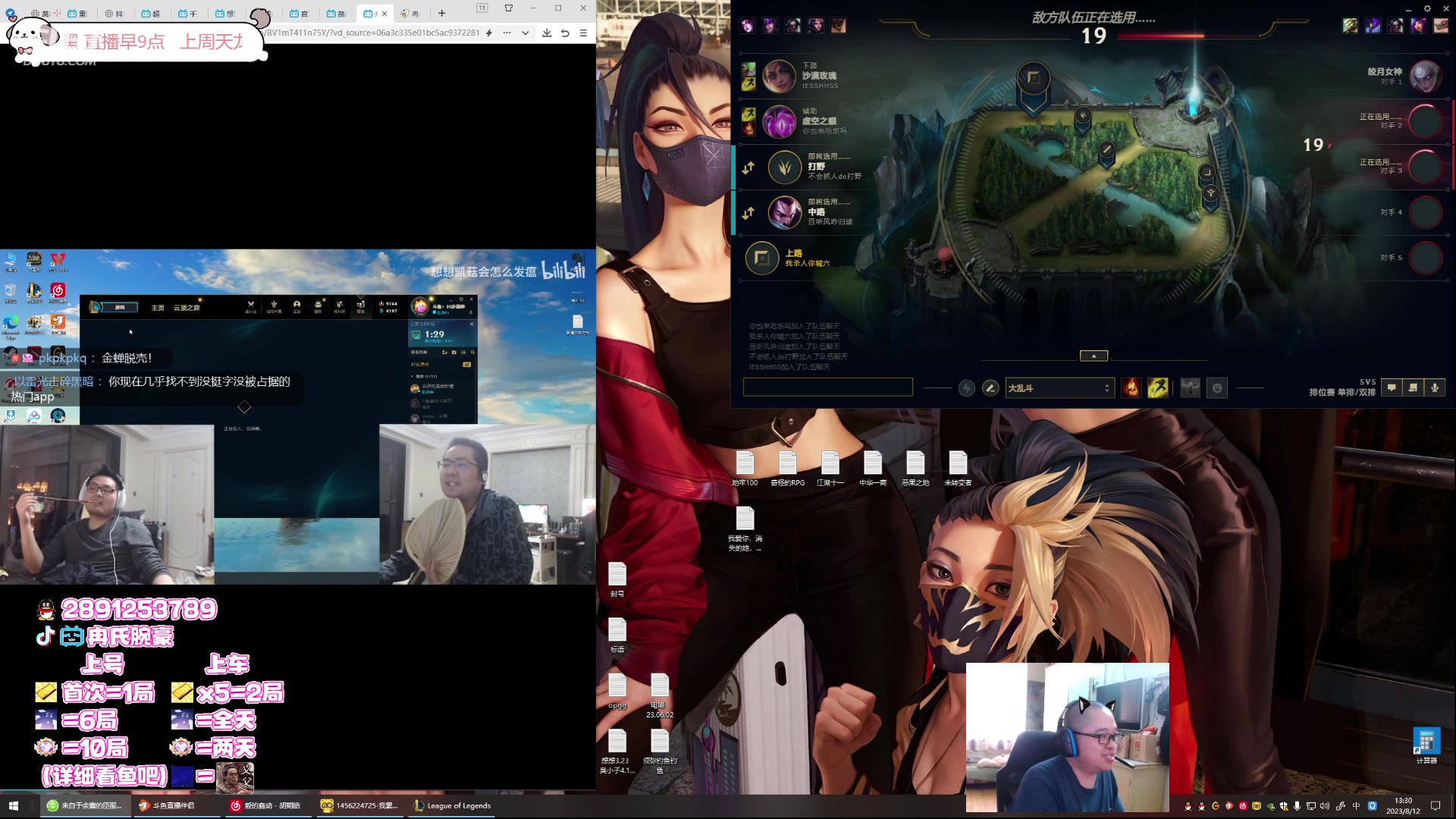Open the 奇怪的RPG desktop file

coord(787,468)
